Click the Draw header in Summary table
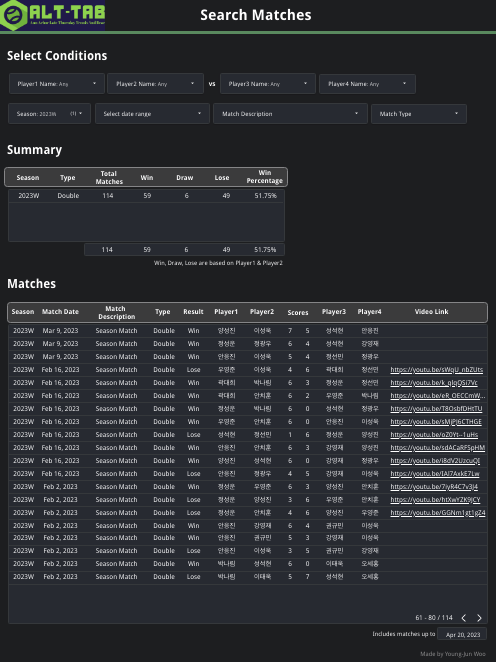 tap(184, 178)
